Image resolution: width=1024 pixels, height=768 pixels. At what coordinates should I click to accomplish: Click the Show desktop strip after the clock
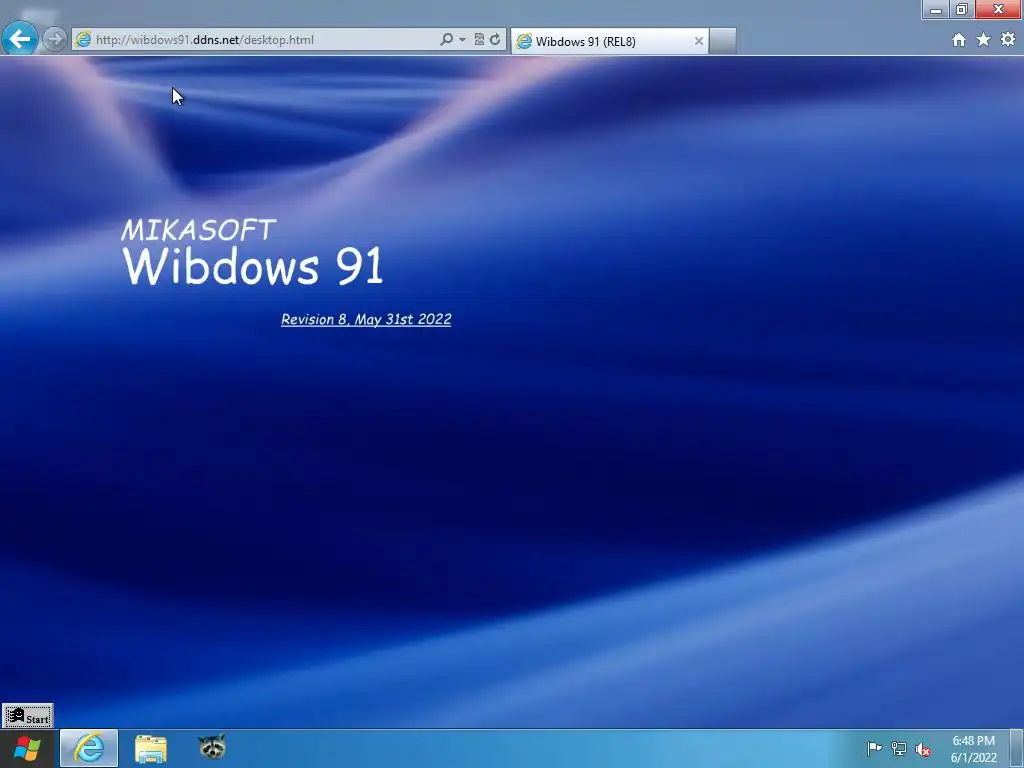(x=1017, y=748)
